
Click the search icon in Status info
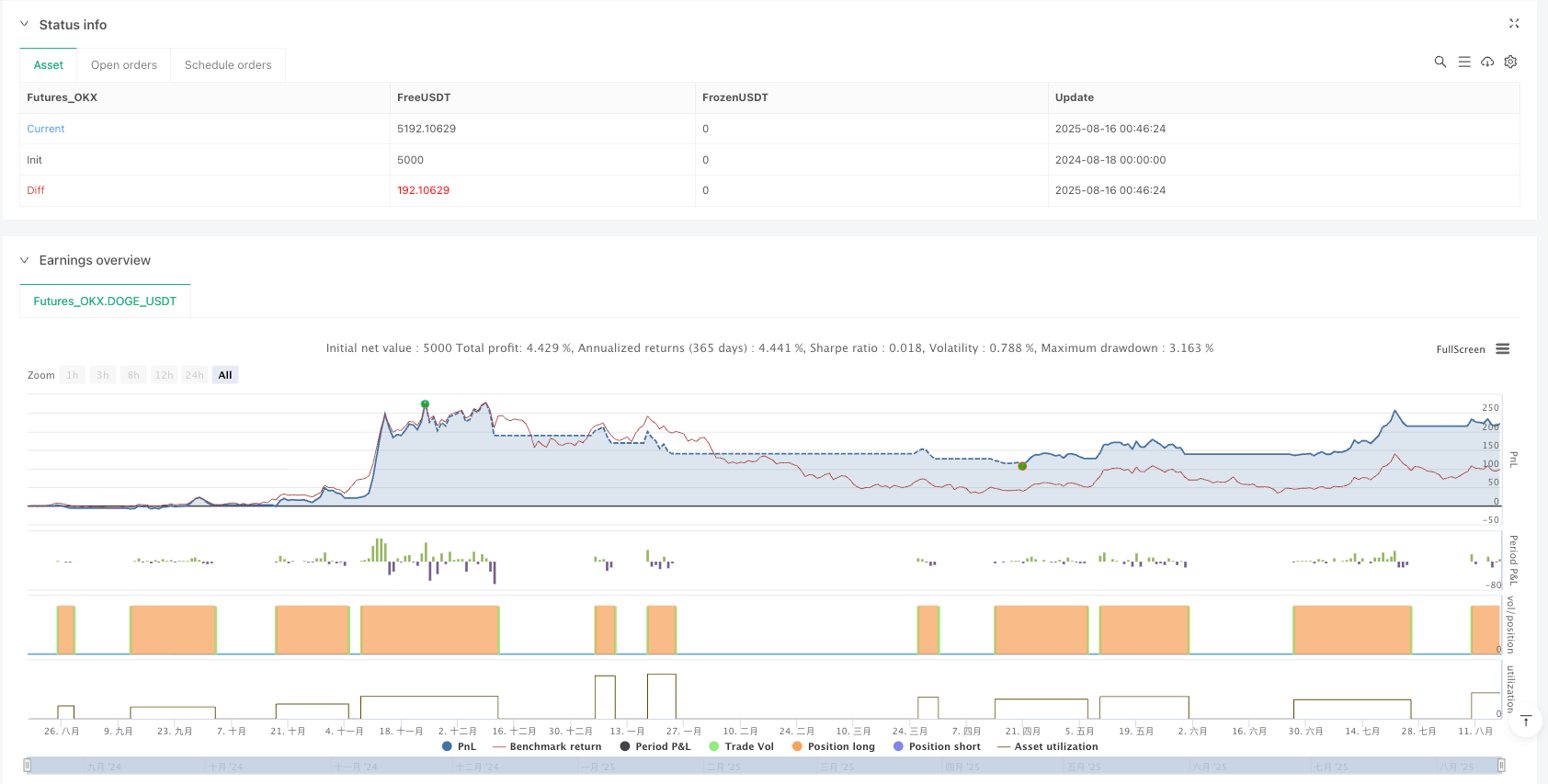(1440, 62)
